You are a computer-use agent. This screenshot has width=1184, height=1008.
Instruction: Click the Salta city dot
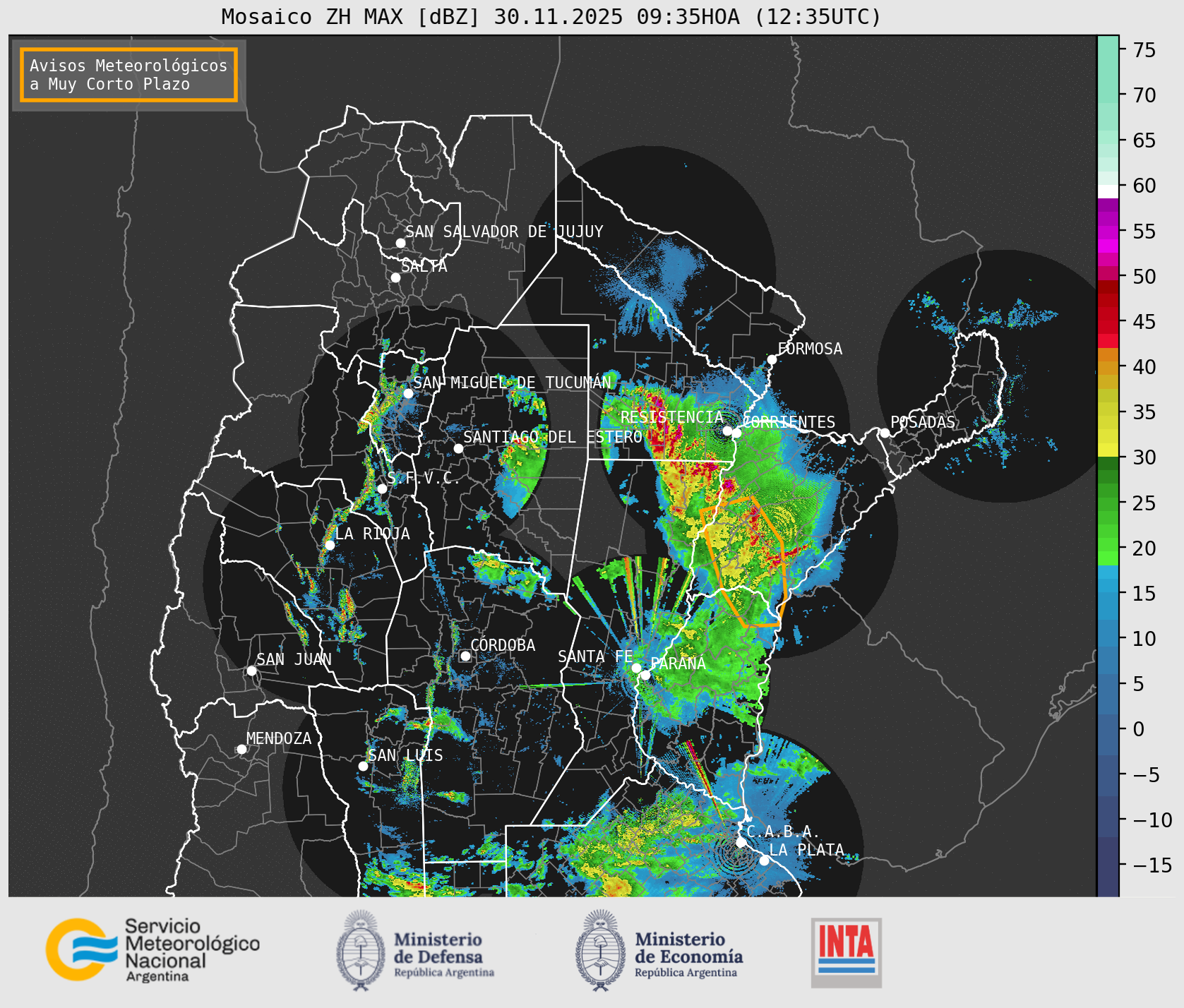(396, 277)
